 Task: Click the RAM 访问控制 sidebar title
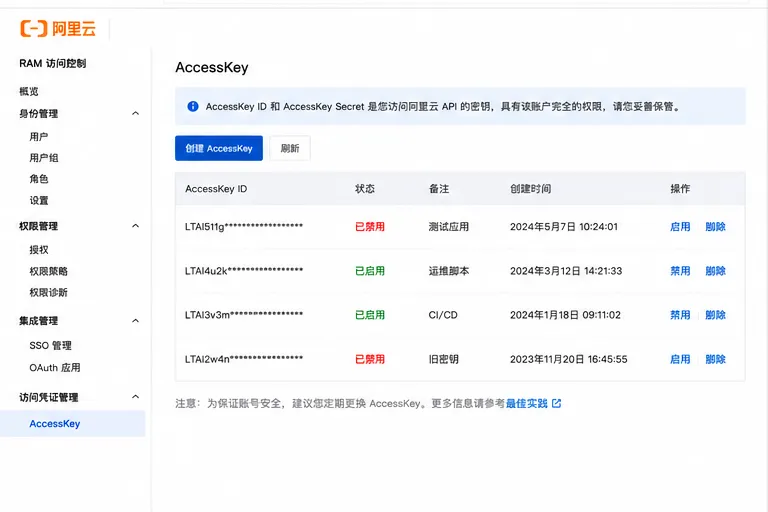pos(53,63)
